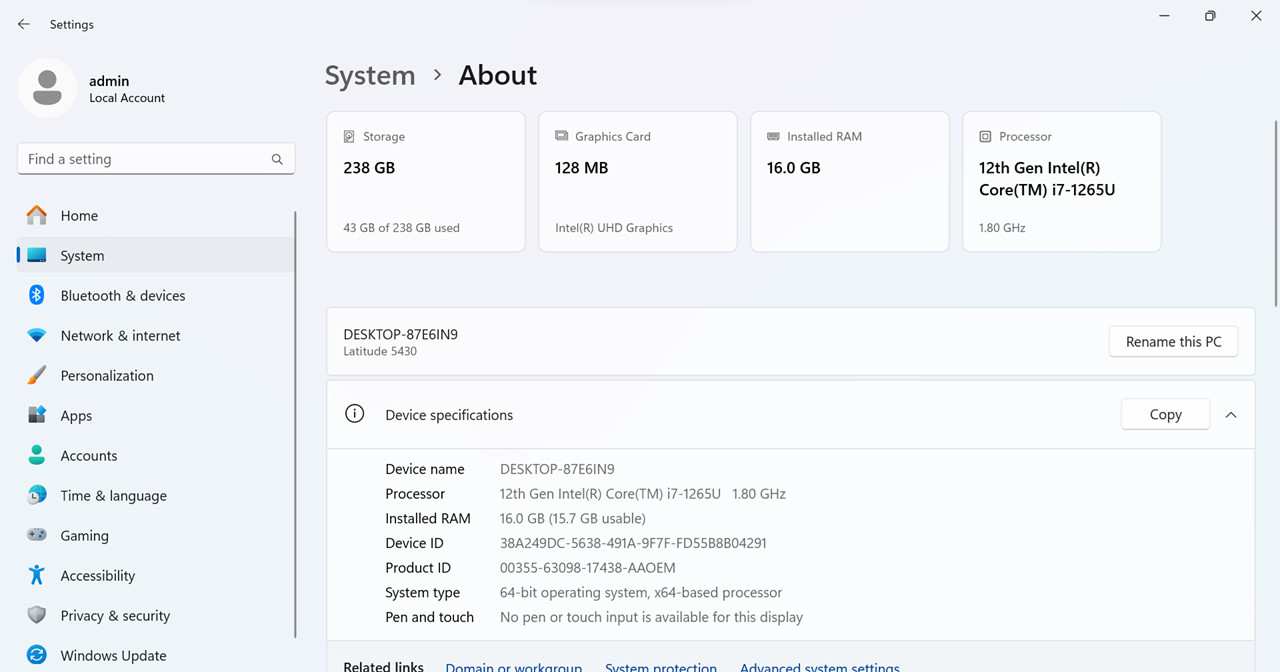The image size is (1280, 672).
Task: Click the Latitude 5430 model text
Action: tap(380, 351)
